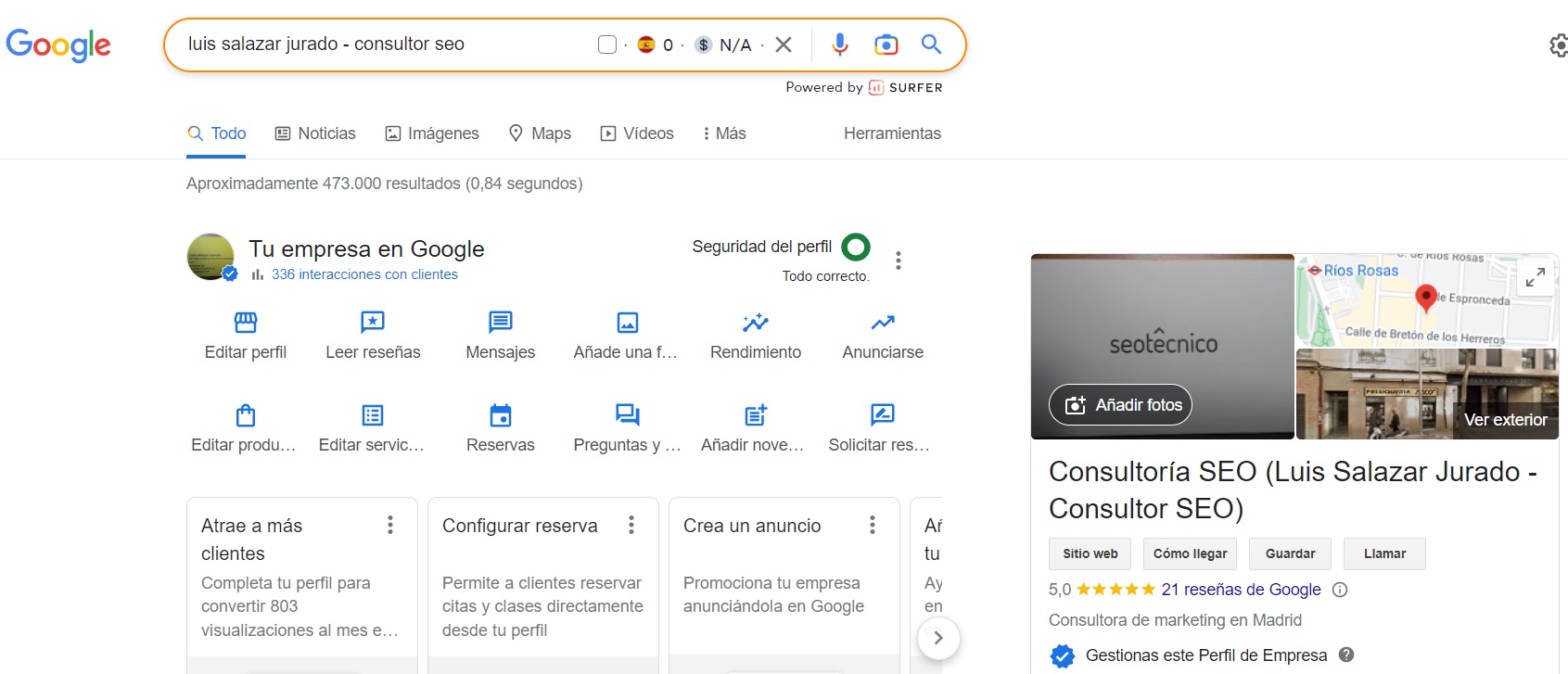Start voice search with the microphone icon
1568x674 pixels.
pos(839,45)
